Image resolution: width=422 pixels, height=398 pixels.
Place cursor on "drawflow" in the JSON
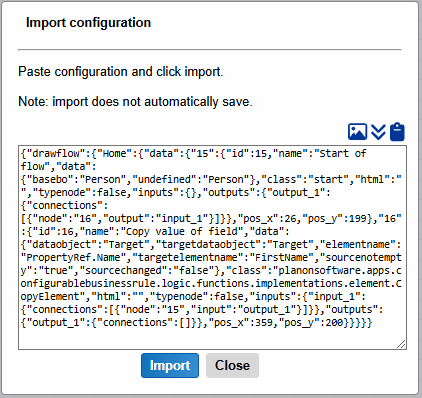click(x=56, y=153)
